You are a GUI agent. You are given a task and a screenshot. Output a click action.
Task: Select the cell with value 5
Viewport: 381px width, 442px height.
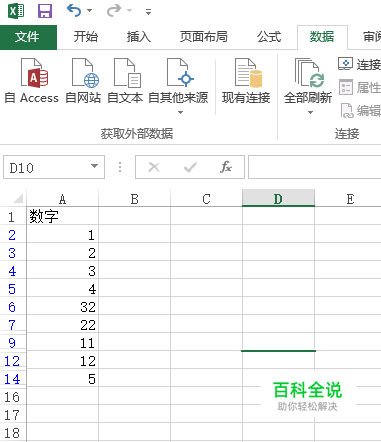[x=62, y=379]
